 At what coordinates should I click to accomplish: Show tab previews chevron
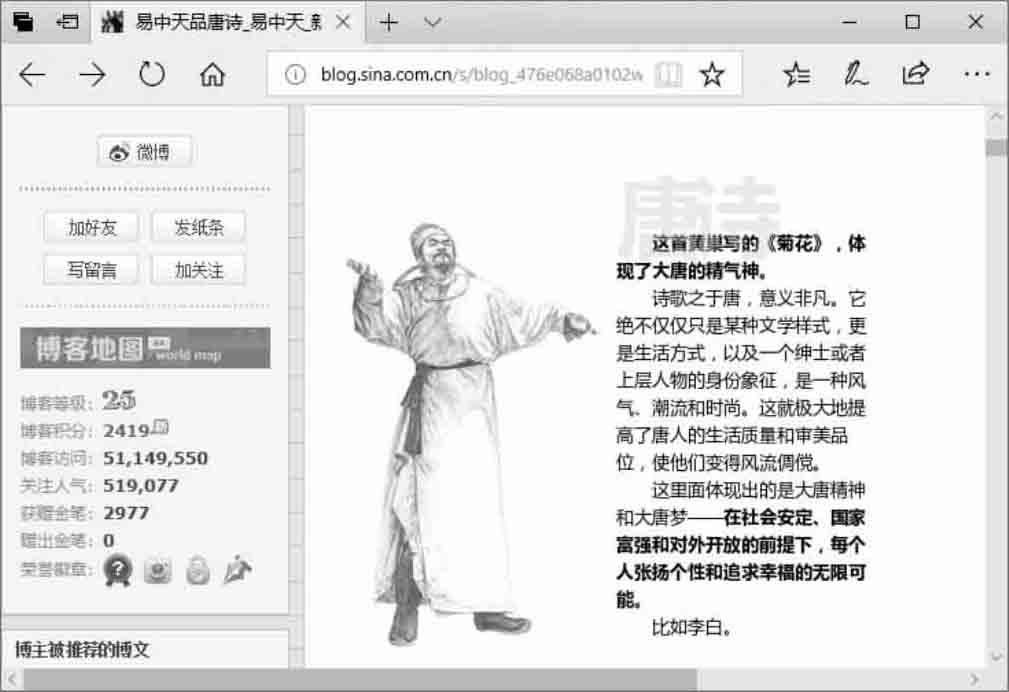coord(432,22)
